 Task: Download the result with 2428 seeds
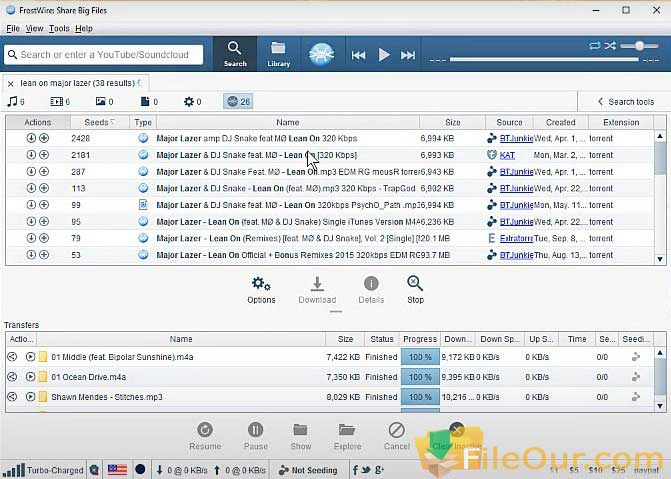coord(31,138)
